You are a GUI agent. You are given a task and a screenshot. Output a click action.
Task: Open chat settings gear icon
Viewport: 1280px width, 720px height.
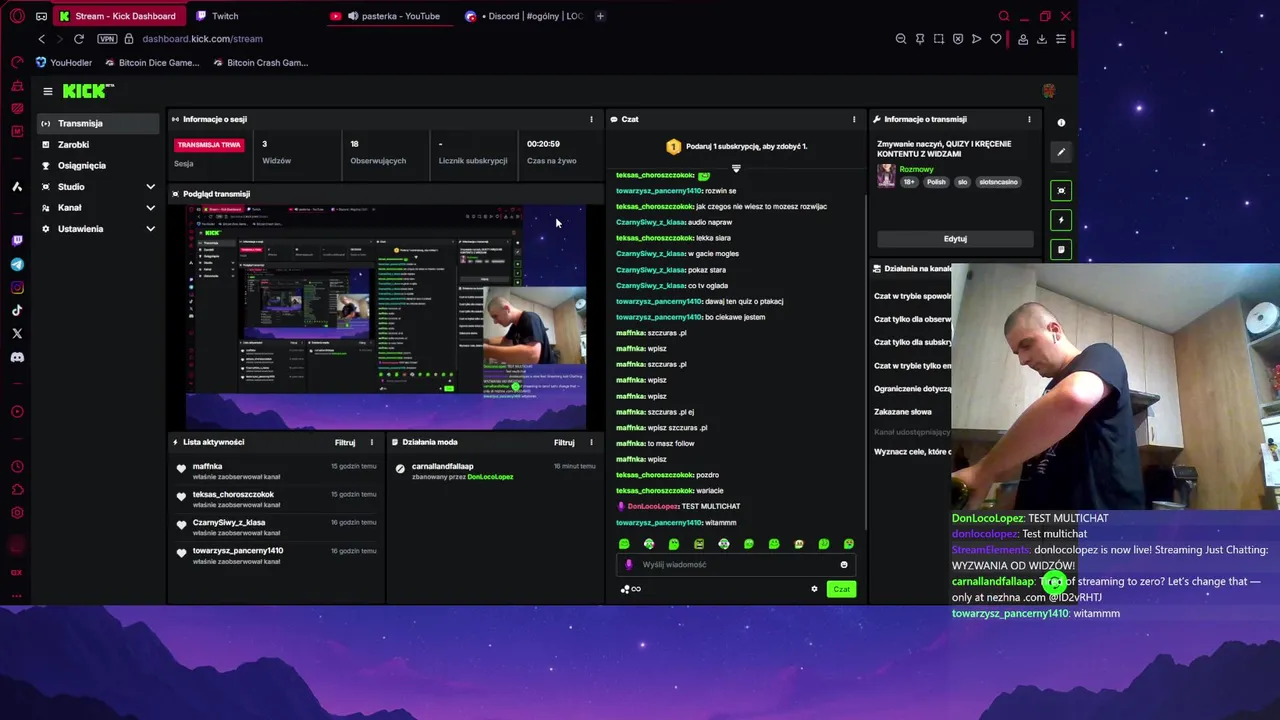pos(814,589)
